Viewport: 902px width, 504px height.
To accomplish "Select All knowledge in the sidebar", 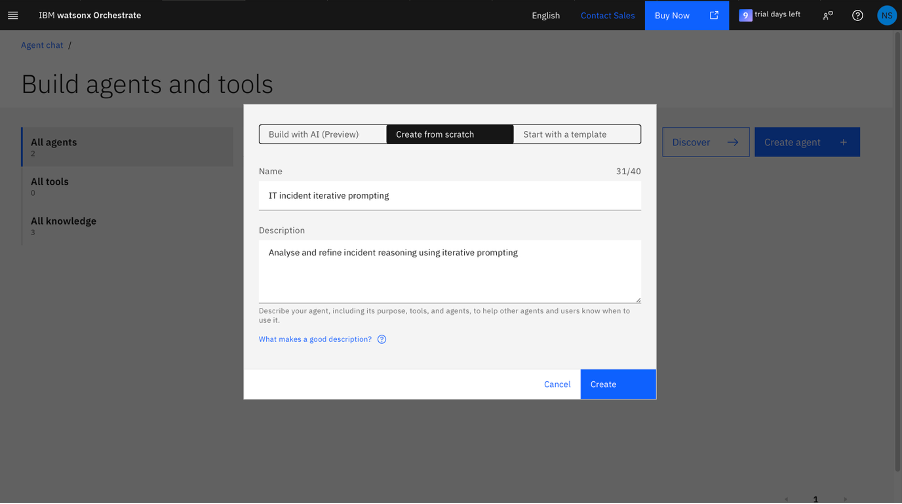I will click(x=128, y=226).
